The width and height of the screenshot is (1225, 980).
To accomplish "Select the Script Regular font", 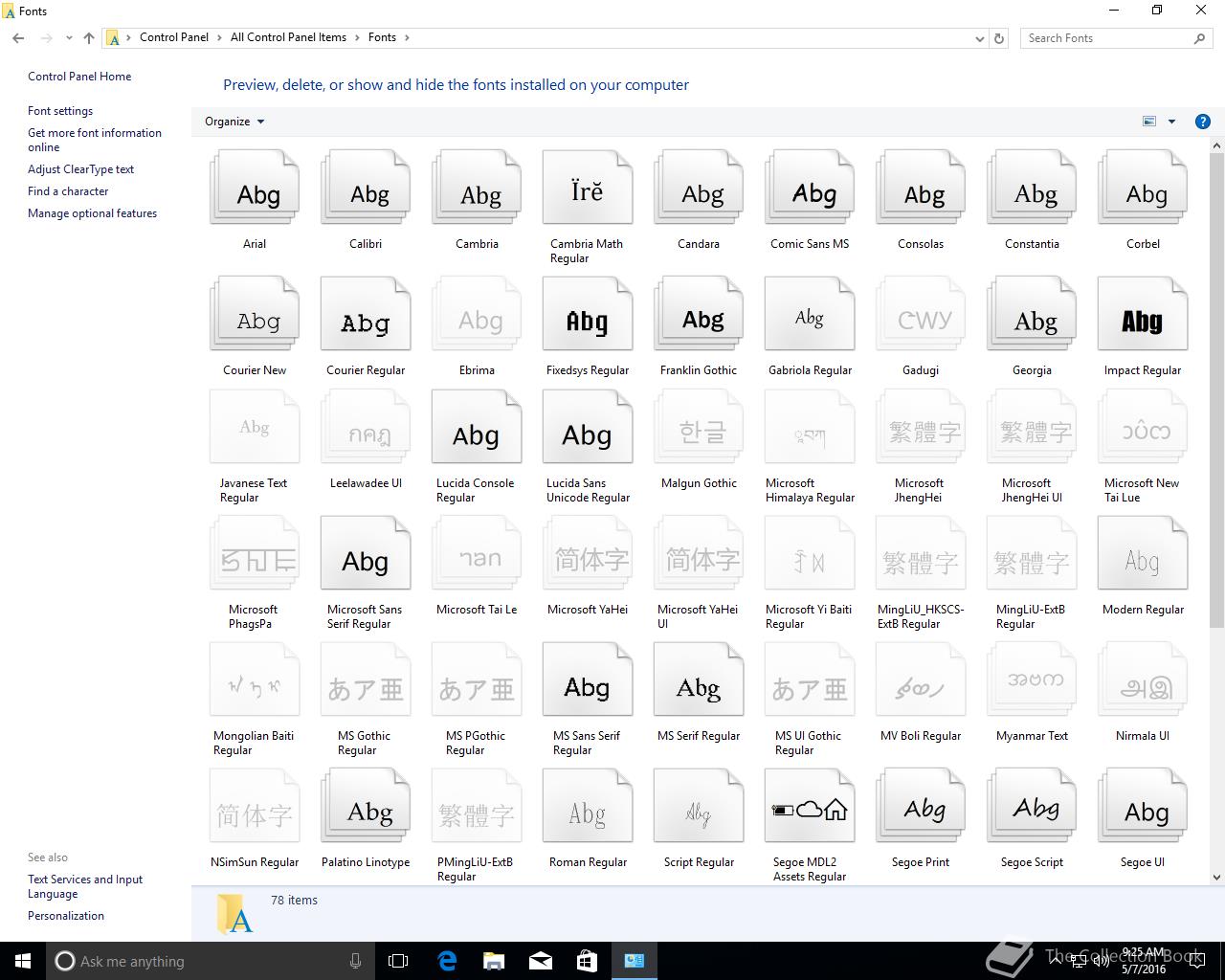I will 699,806.
